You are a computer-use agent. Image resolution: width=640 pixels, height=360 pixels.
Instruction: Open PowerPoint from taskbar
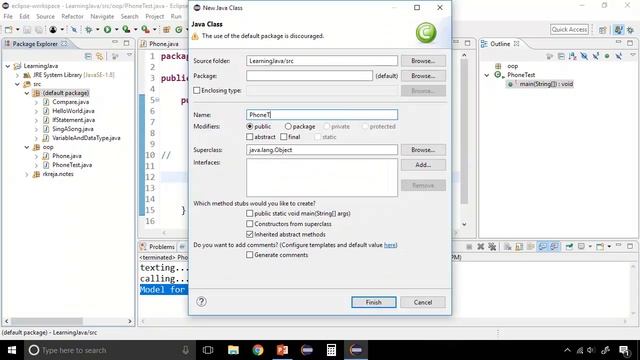tap(282, 350)
